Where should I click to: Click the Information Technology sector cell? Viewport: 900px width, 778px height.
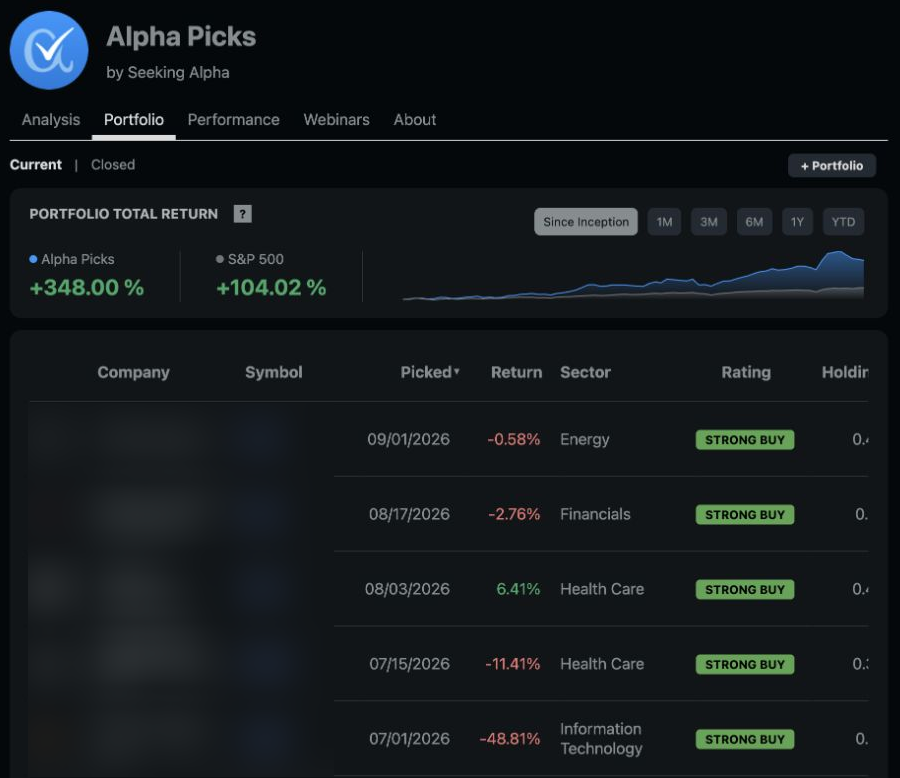[601, 738]
